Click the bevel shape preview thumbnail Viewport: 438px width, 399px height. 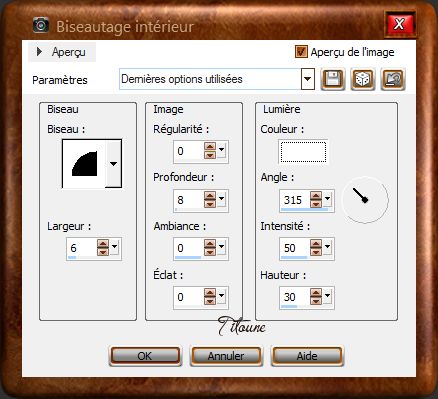point(84,164)
